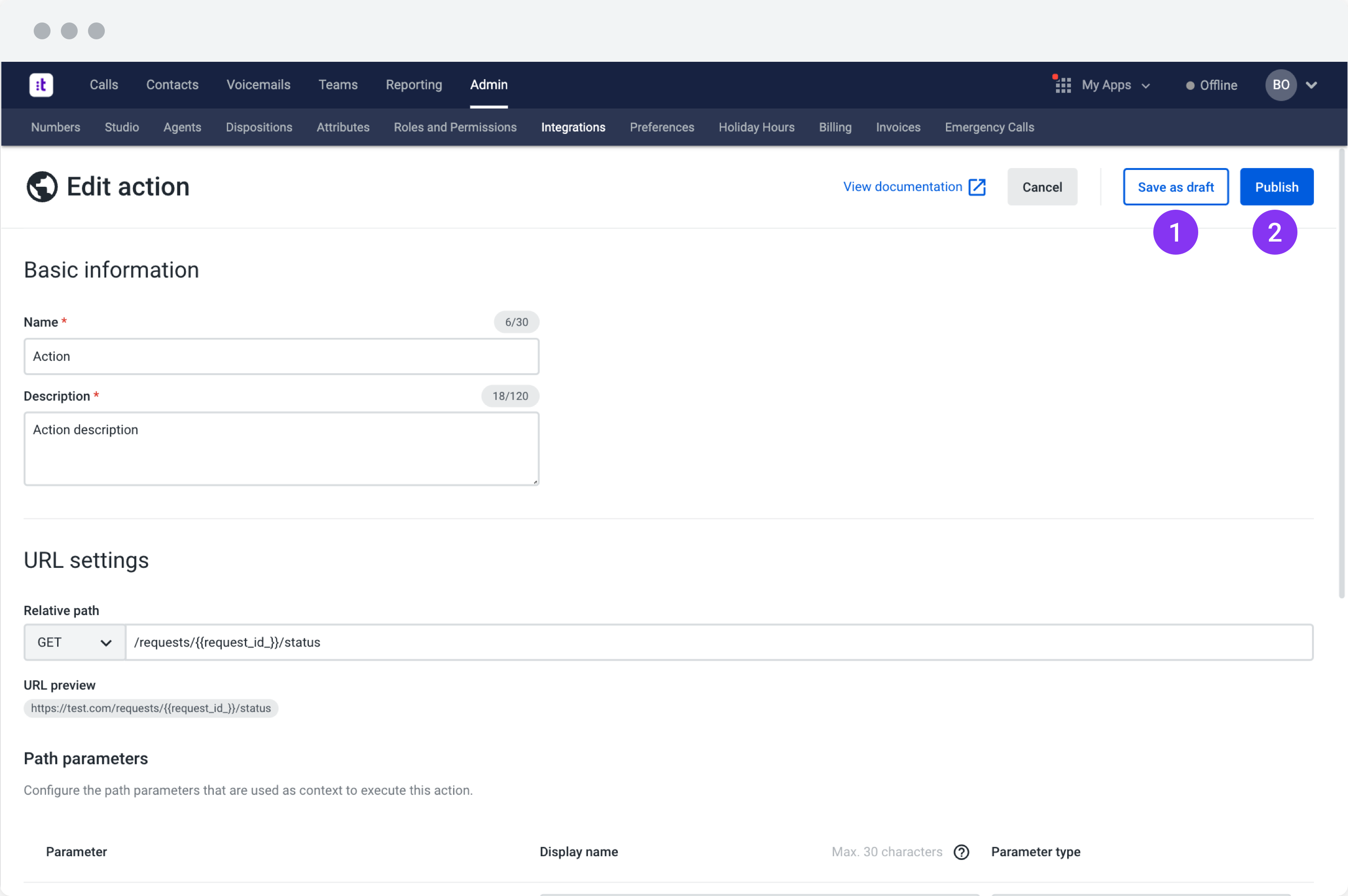Click the page's vertical scrollbar
The width and height of the screenshot is (1348, 896).
1341,371
